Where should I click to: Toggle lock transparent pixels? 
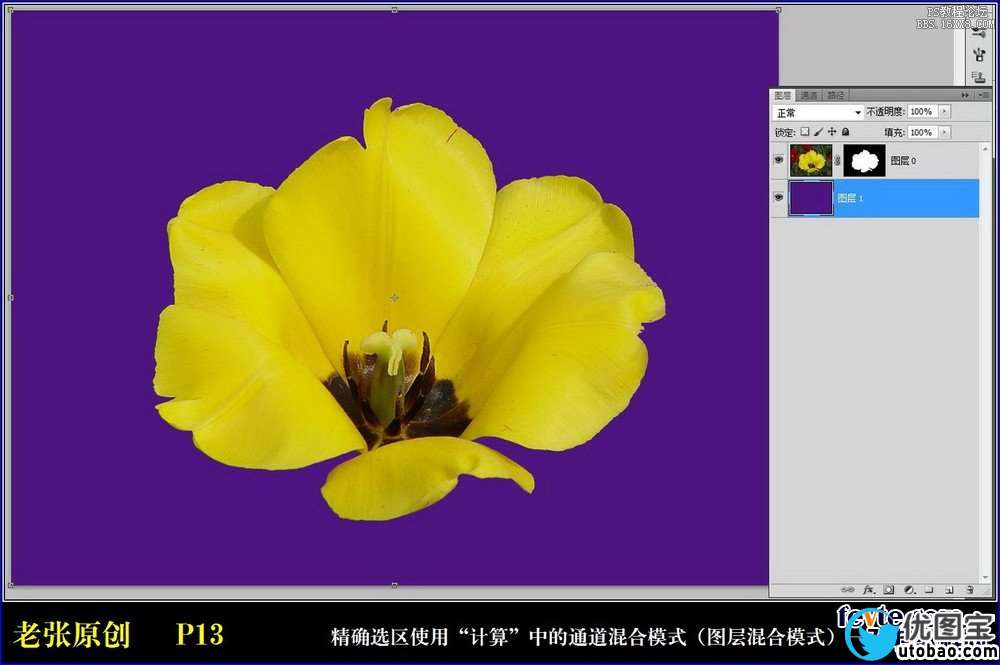click(805, 132)
